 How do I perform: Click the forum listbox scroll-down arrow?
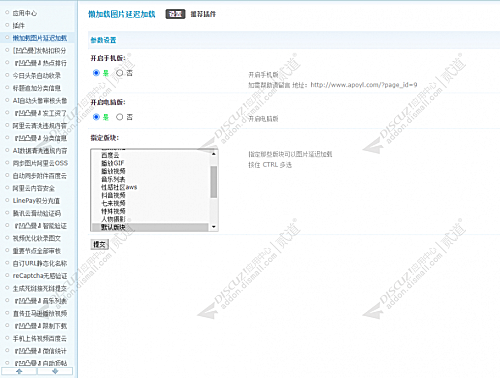point(214,227)
